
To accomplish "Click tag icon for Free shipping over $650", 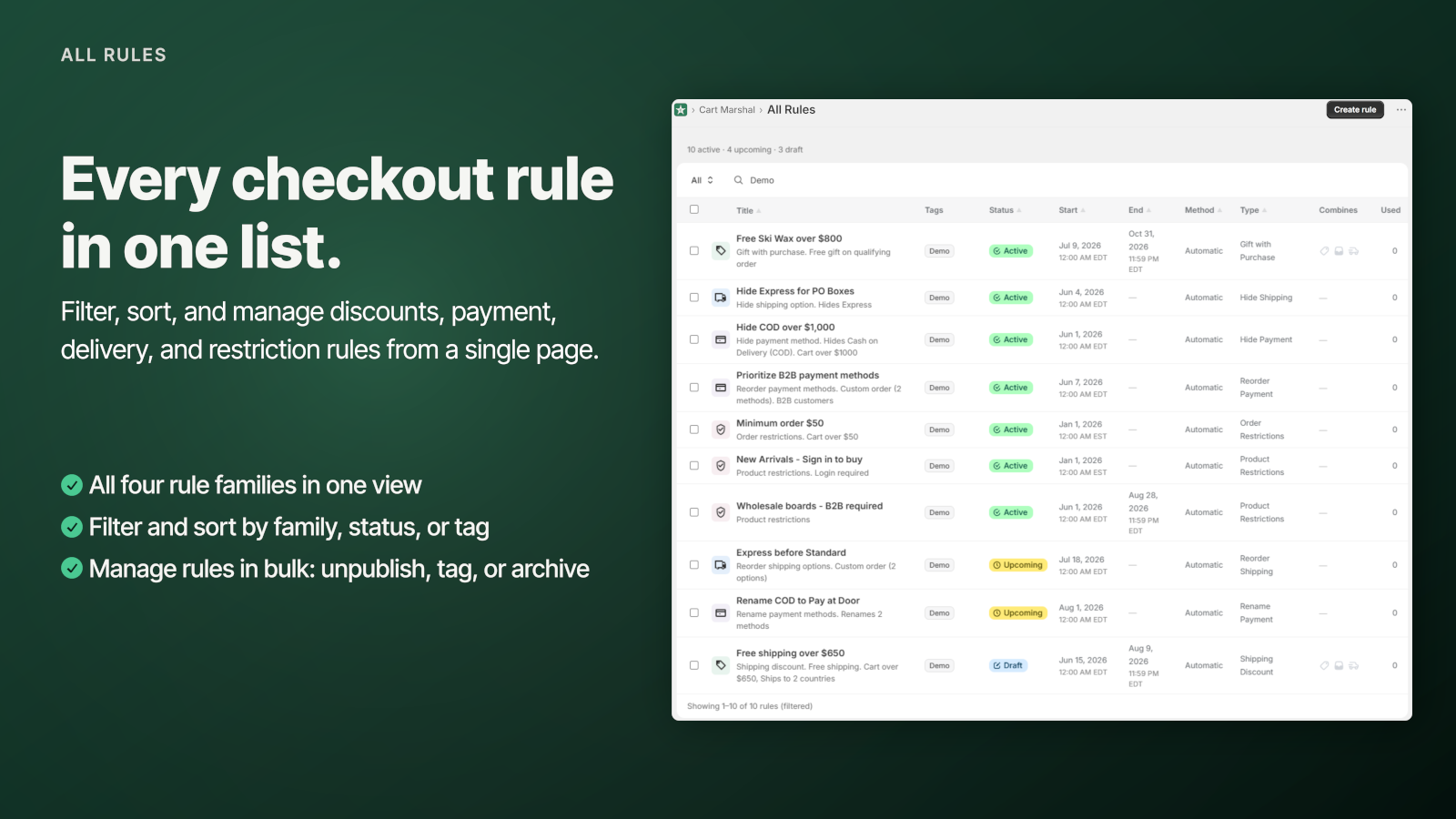I will 721,665.
